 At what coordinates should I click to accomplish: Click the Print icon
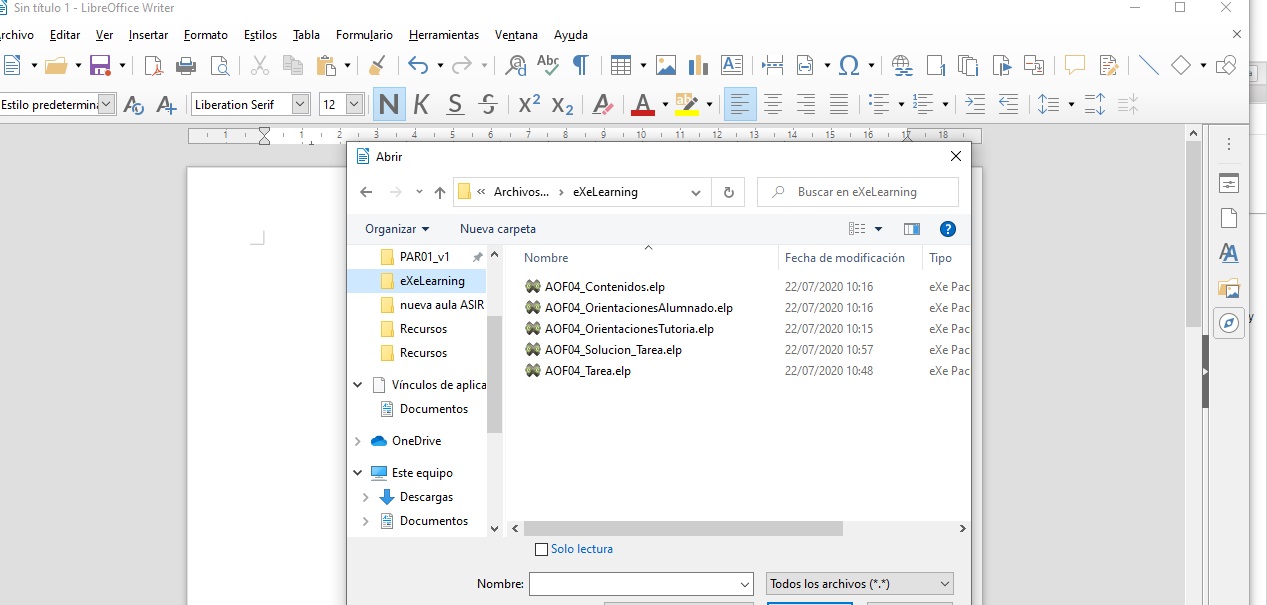[186, 66]
